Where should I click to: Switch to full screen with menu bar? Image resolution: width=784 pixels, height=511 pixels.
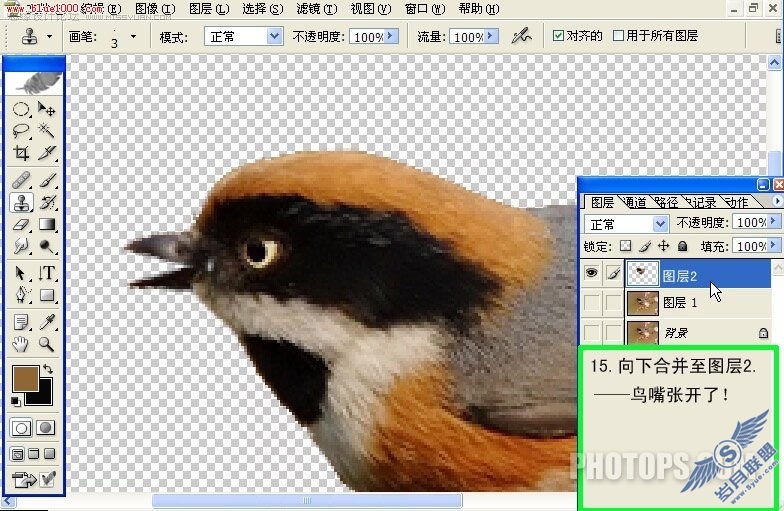coord(34,454)
